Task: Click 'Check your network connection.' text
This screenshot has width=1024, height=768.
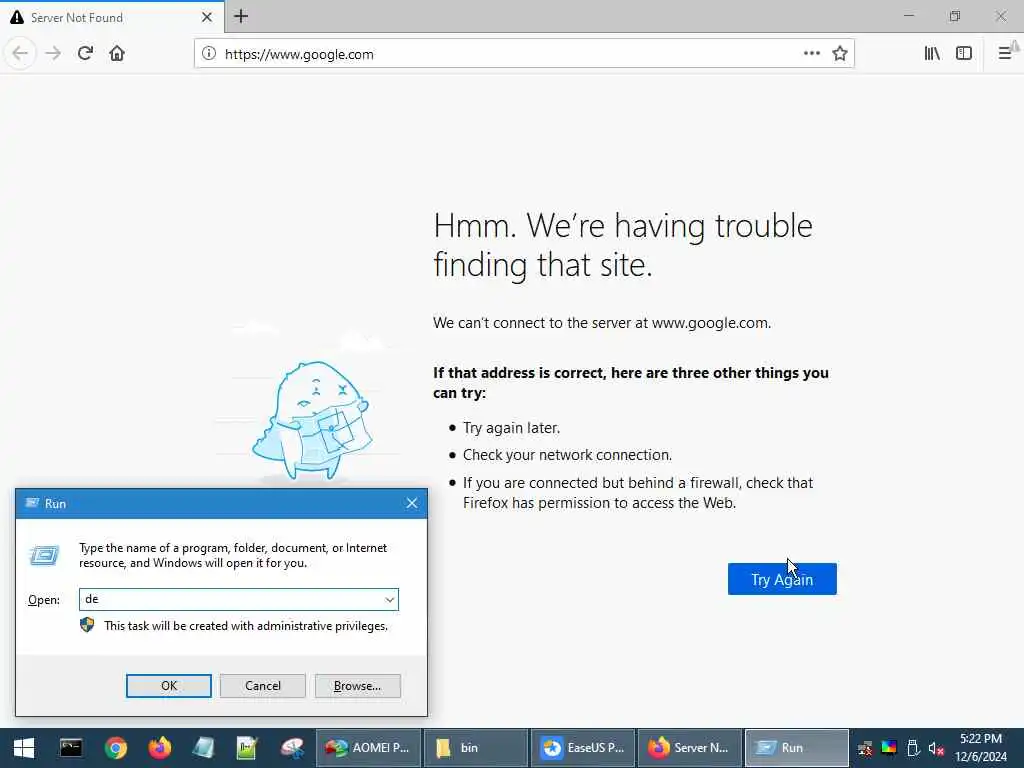Action: click(x=568, y=455)
